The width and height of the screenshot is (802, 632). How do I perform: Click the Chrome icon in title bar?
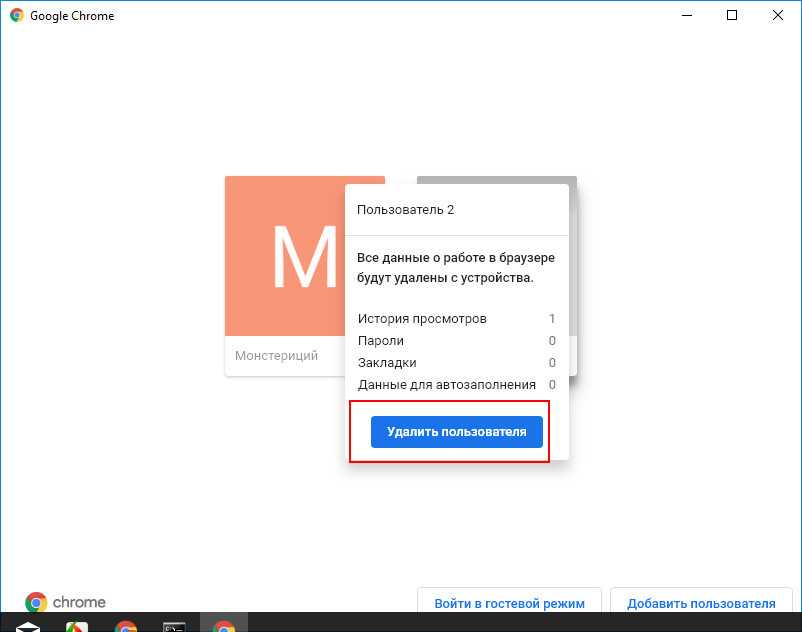tap(17, 16)
